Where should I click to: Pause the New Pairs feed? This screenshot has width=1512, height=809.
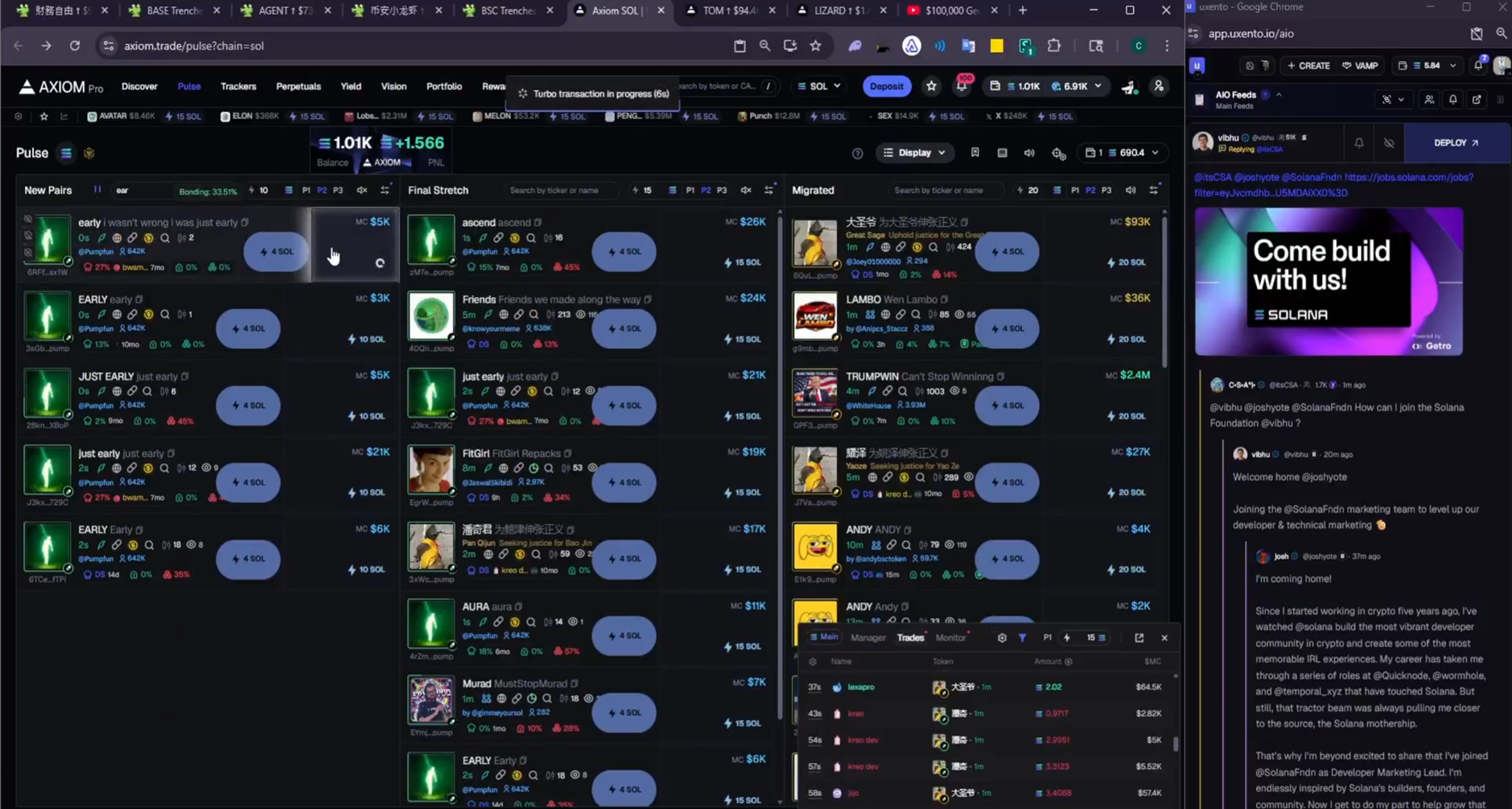[97, 190]
